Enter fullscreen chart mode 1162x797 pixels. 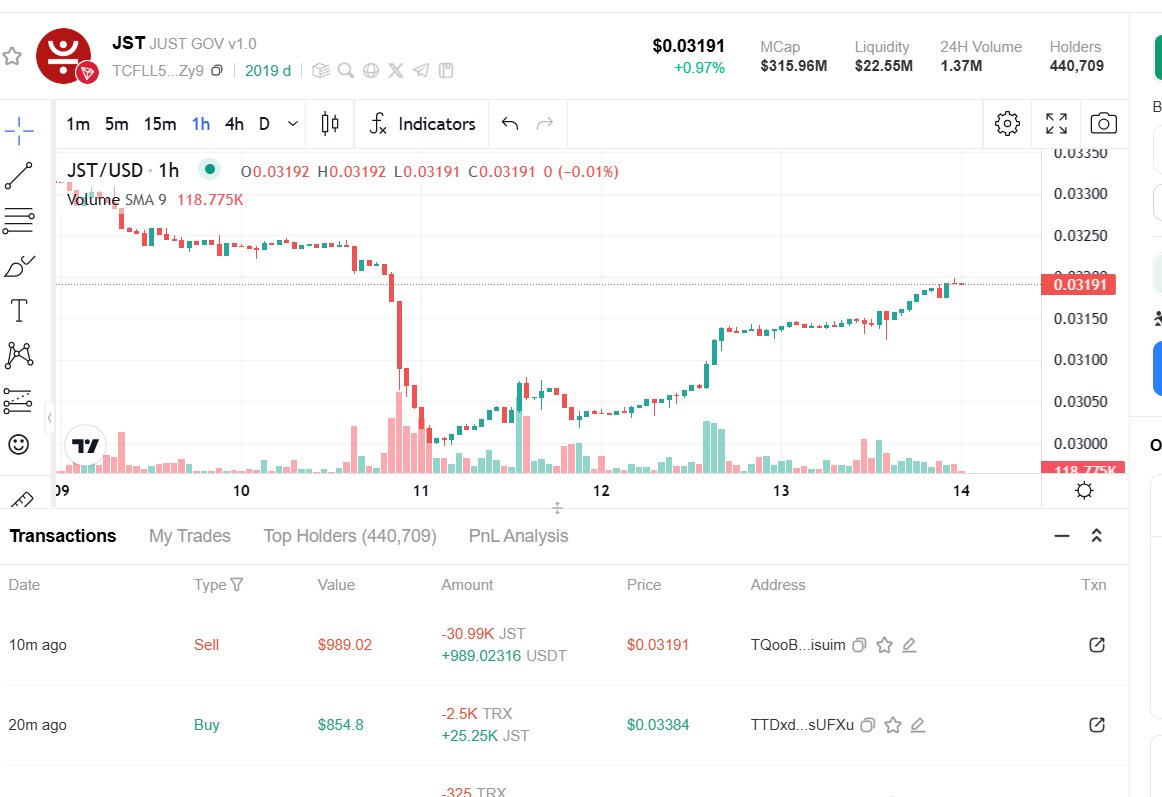[x=1056, y=123]
